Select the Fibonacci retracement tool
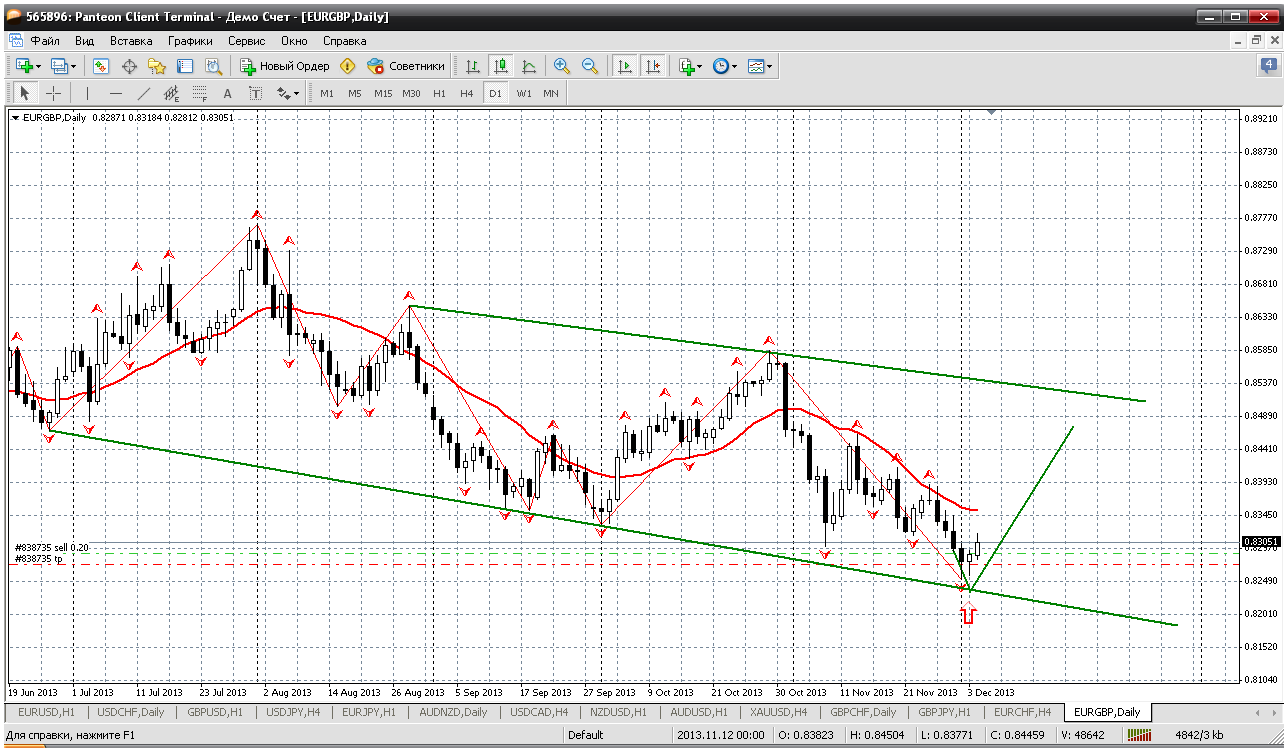This screenshot has width=1288, height=748. point(200,93)
